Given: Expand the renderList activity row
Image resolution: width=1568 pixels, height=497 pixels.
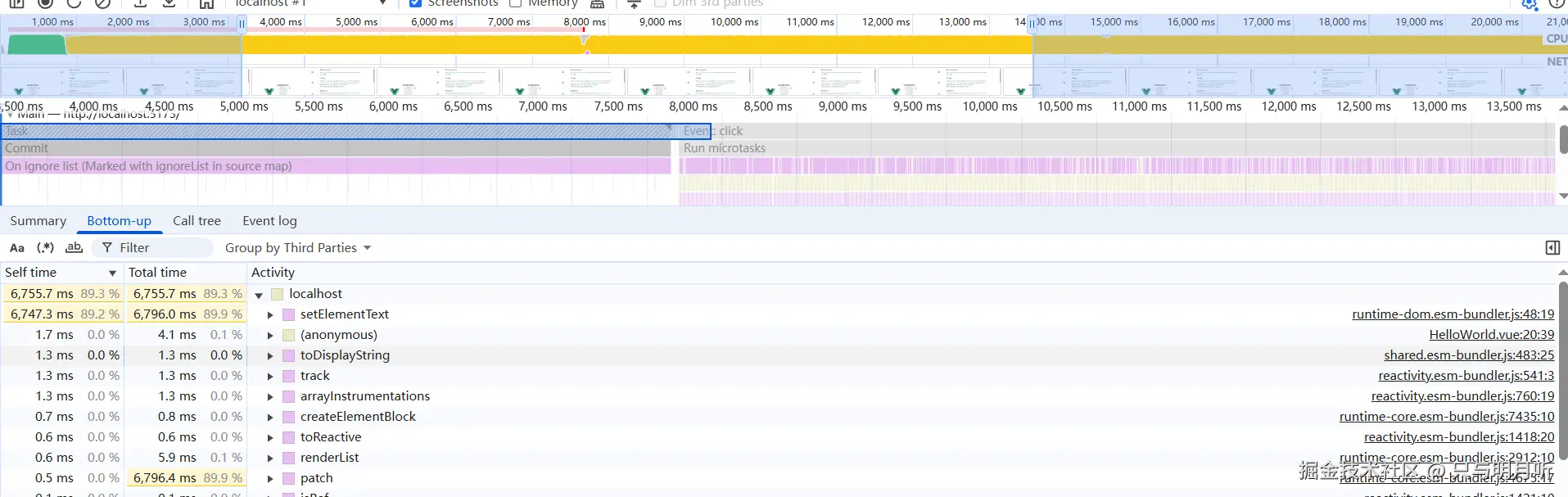Looking at the screenshot, I should 270,458.
